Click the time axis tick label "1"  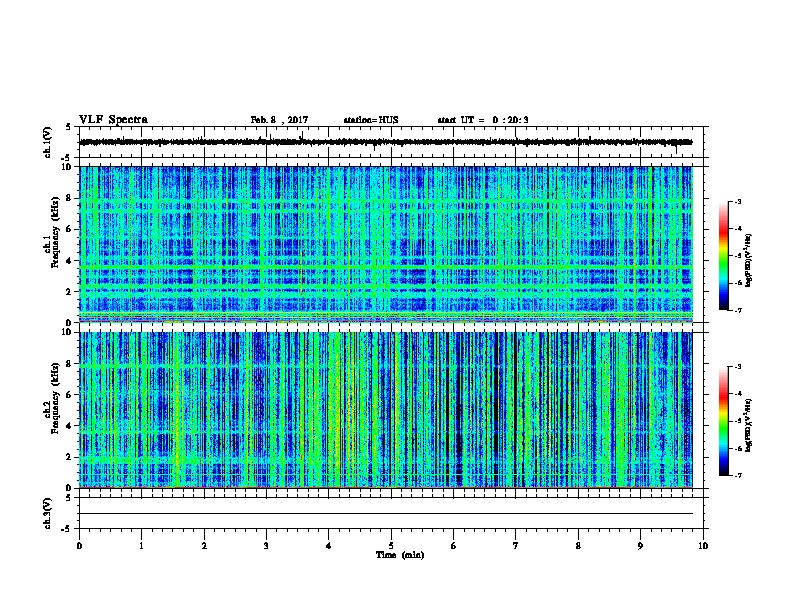click(x=141, y=546)
